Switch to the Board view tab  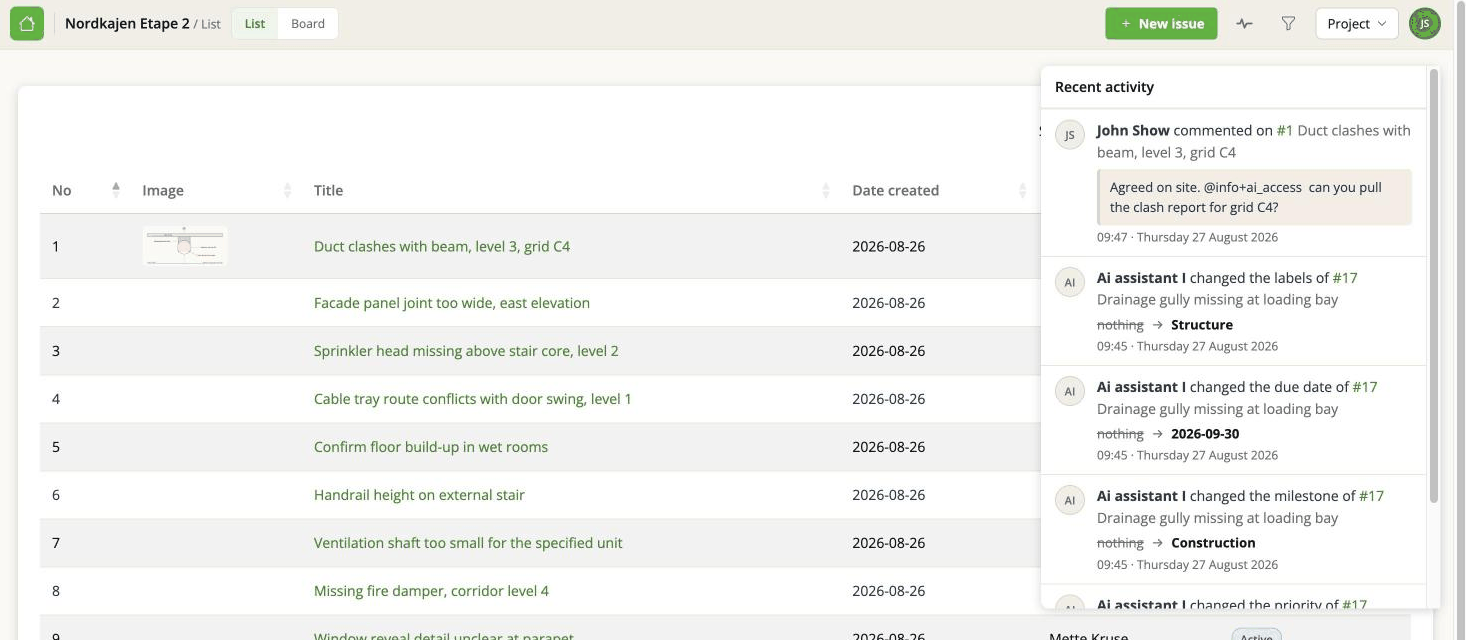point(308,24)
